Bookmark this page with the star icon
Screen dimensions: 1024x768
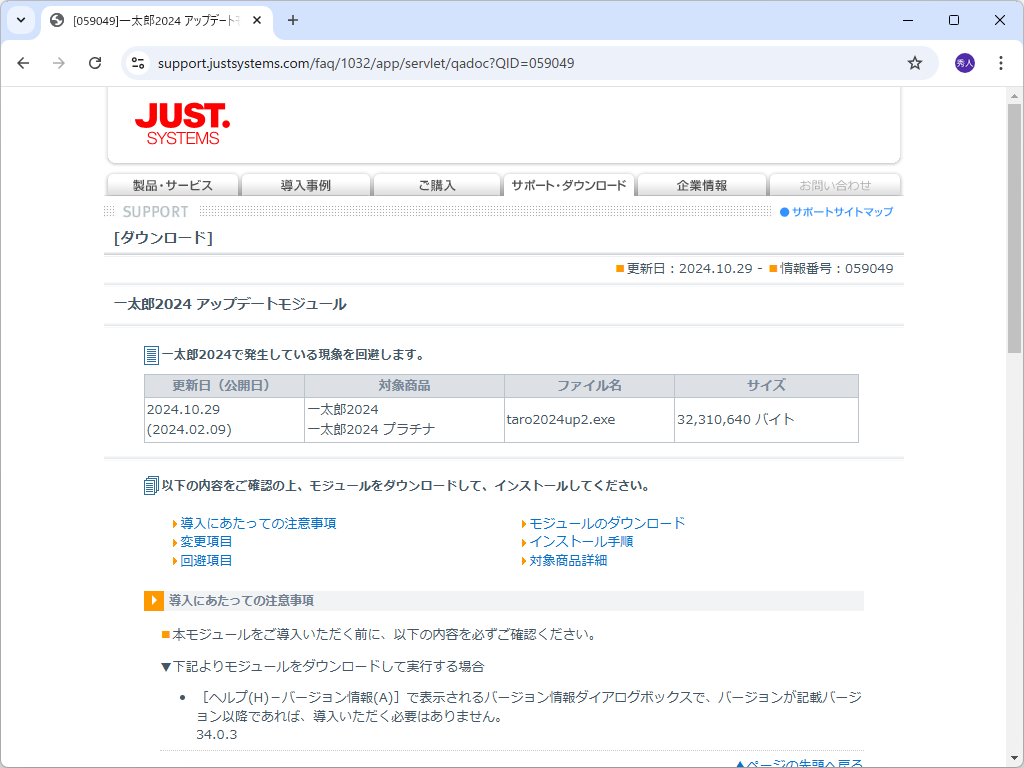click(914, 62)
